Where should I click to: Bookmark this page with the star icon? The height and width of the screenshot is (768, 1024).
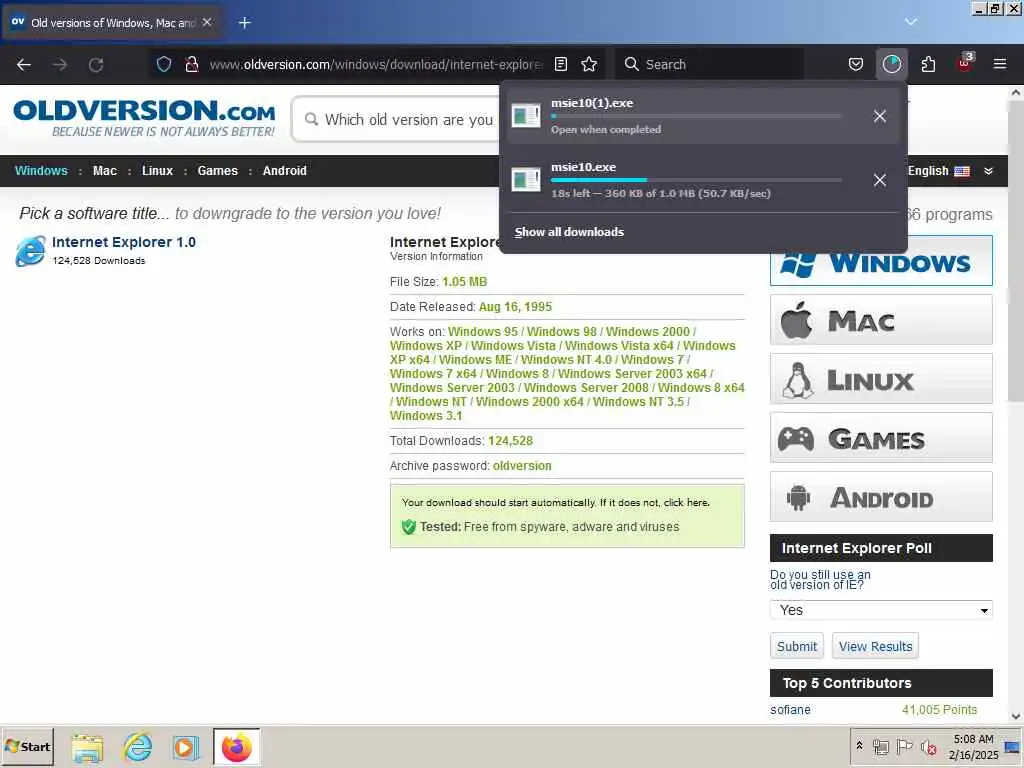[589, 64]
